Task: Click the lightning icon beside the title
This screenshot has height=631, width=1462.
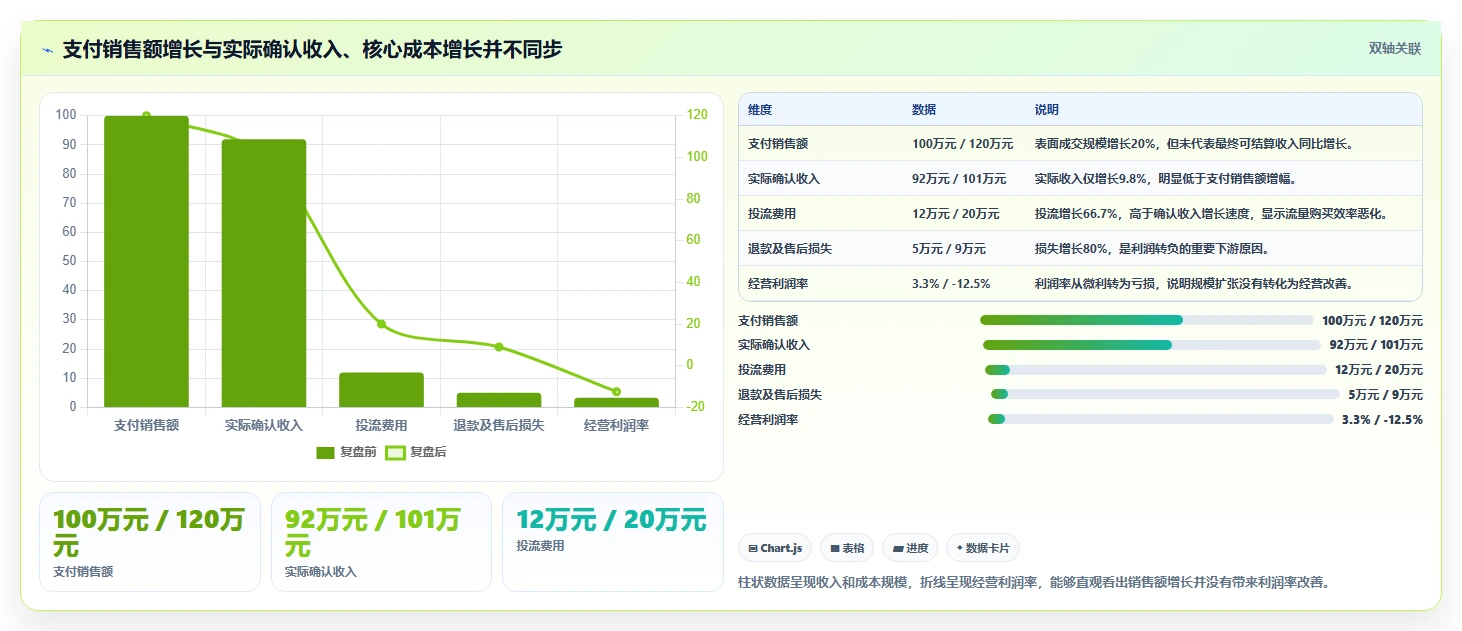Action: (48, 50)
